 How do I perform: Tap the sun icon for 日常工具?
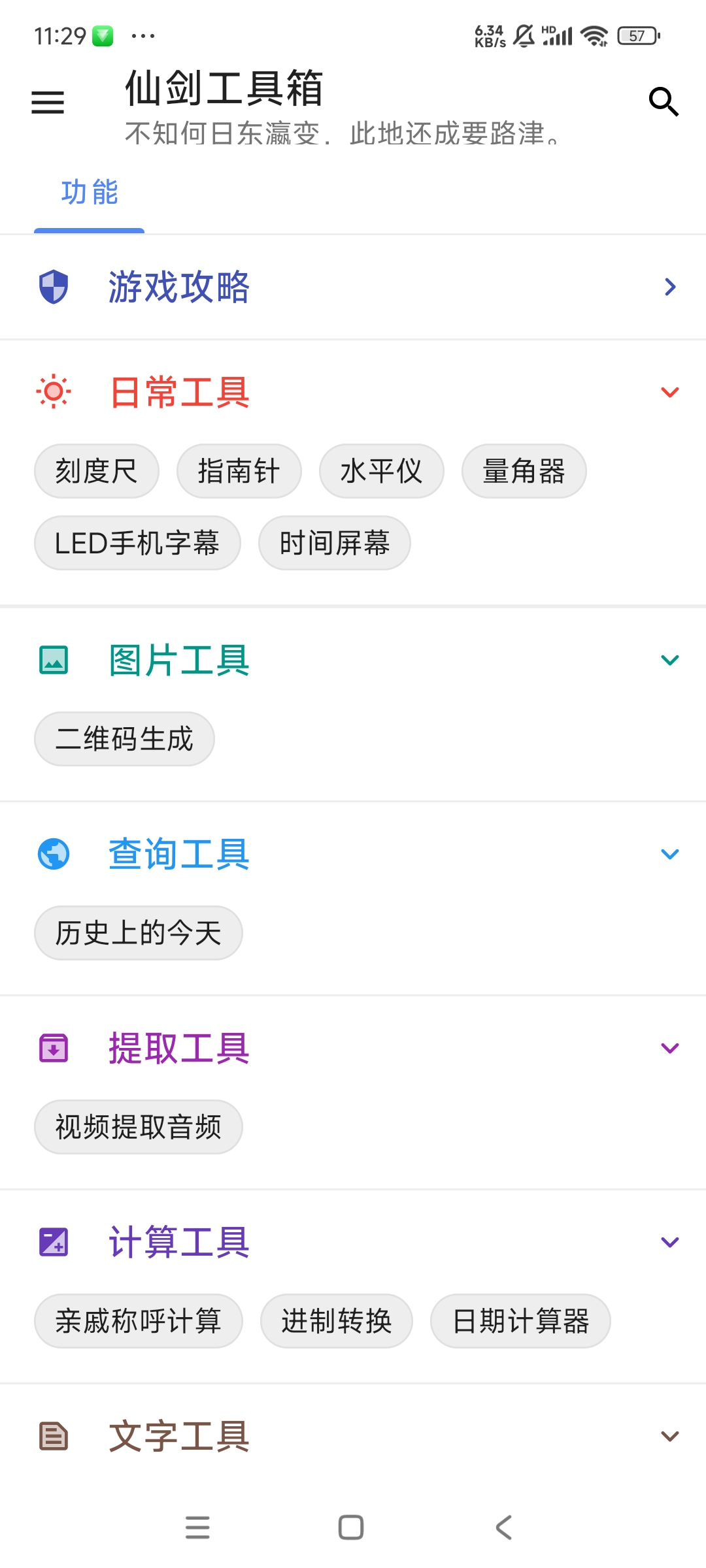[x=54, y=392]
